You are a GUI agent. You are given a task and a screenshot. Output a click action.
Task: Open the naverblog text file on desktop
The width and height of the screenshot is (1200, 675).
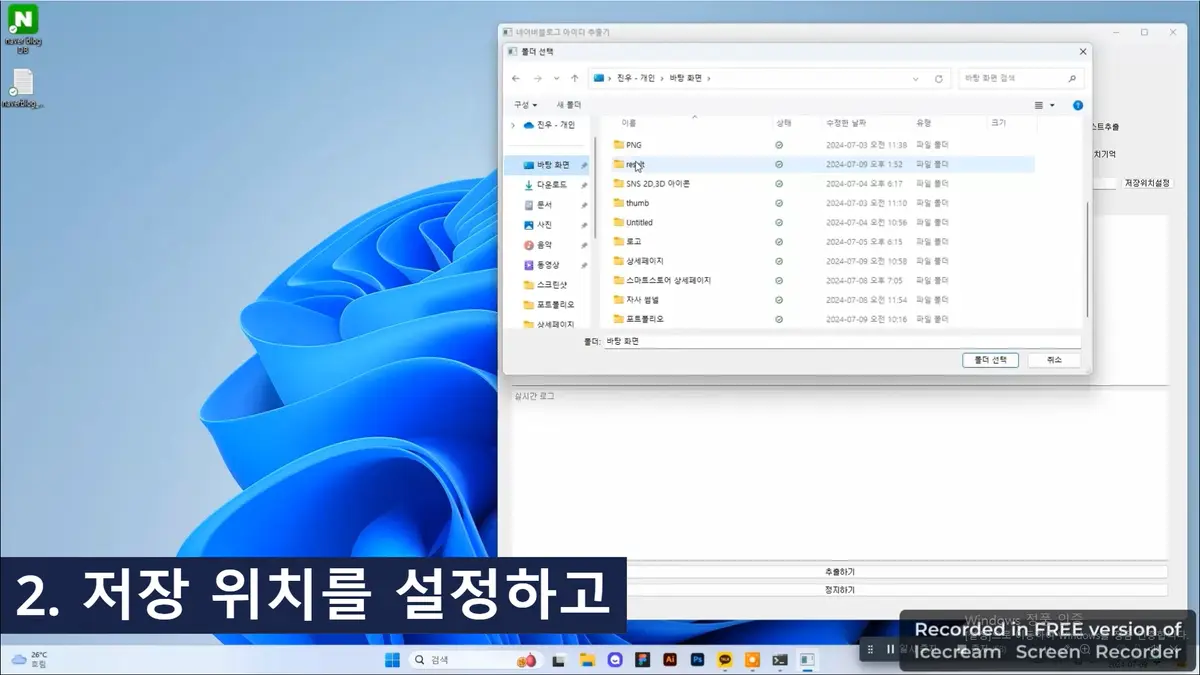click(23, 84)
